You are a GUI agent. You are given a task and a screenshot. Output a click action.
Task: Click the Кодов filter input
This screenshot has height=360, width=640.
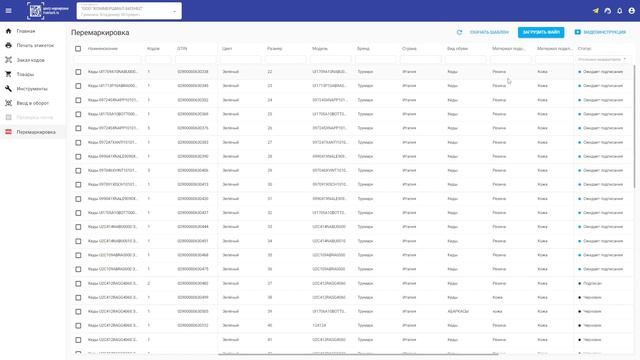click(158, 60)
